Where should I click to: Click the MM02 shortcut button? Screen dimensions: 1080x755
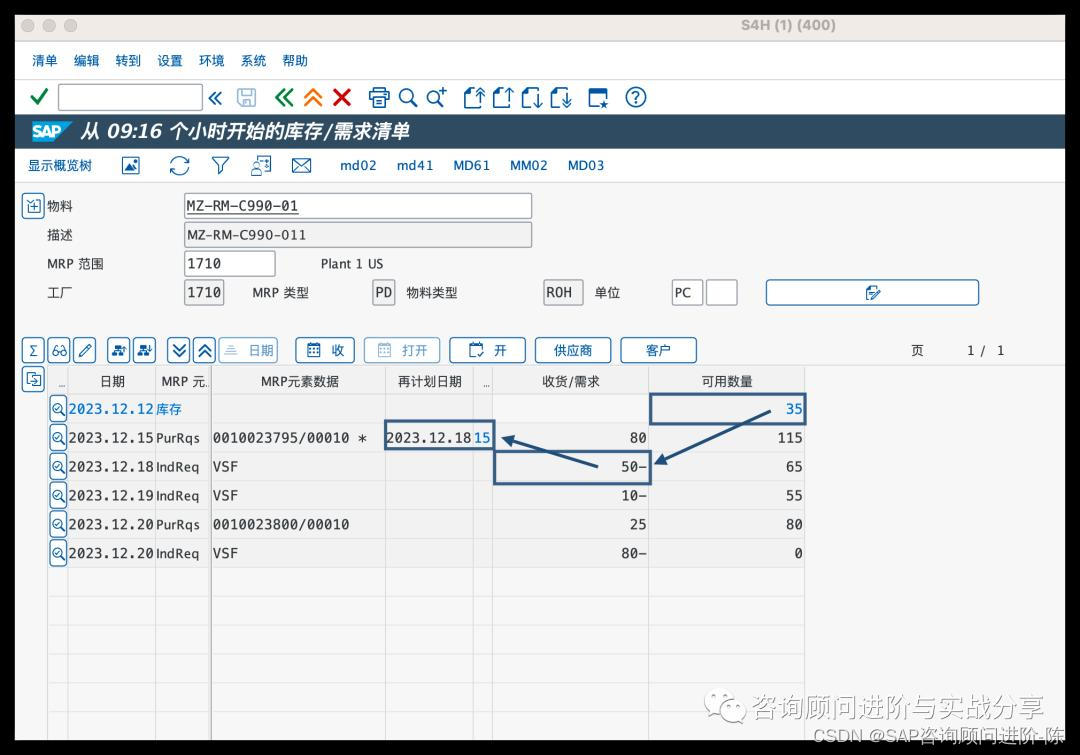(x=528, y=165)
